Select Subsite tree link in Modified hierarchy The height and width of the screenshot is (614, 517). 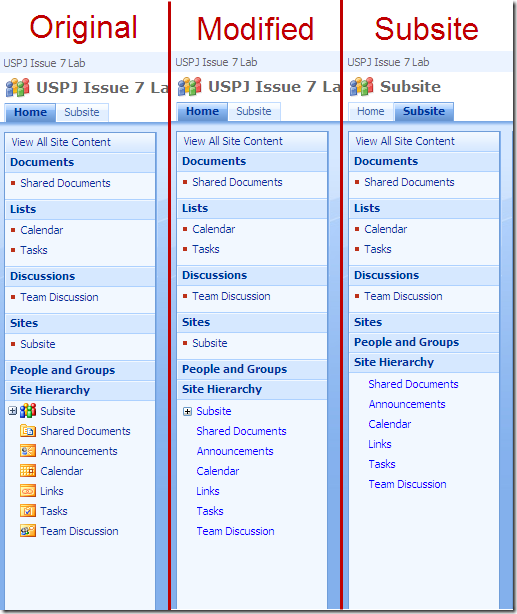tap(214, 411)
